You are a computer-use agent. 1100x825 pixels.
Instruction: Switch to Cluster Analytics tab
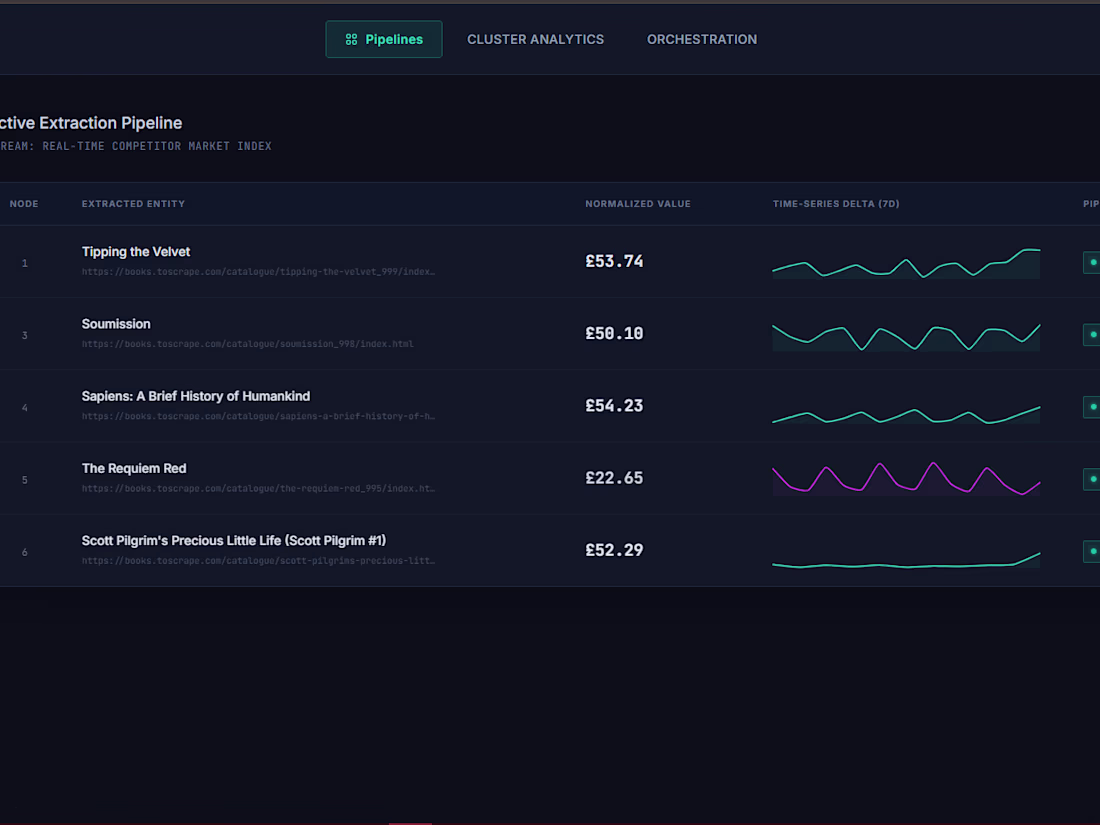535,39
